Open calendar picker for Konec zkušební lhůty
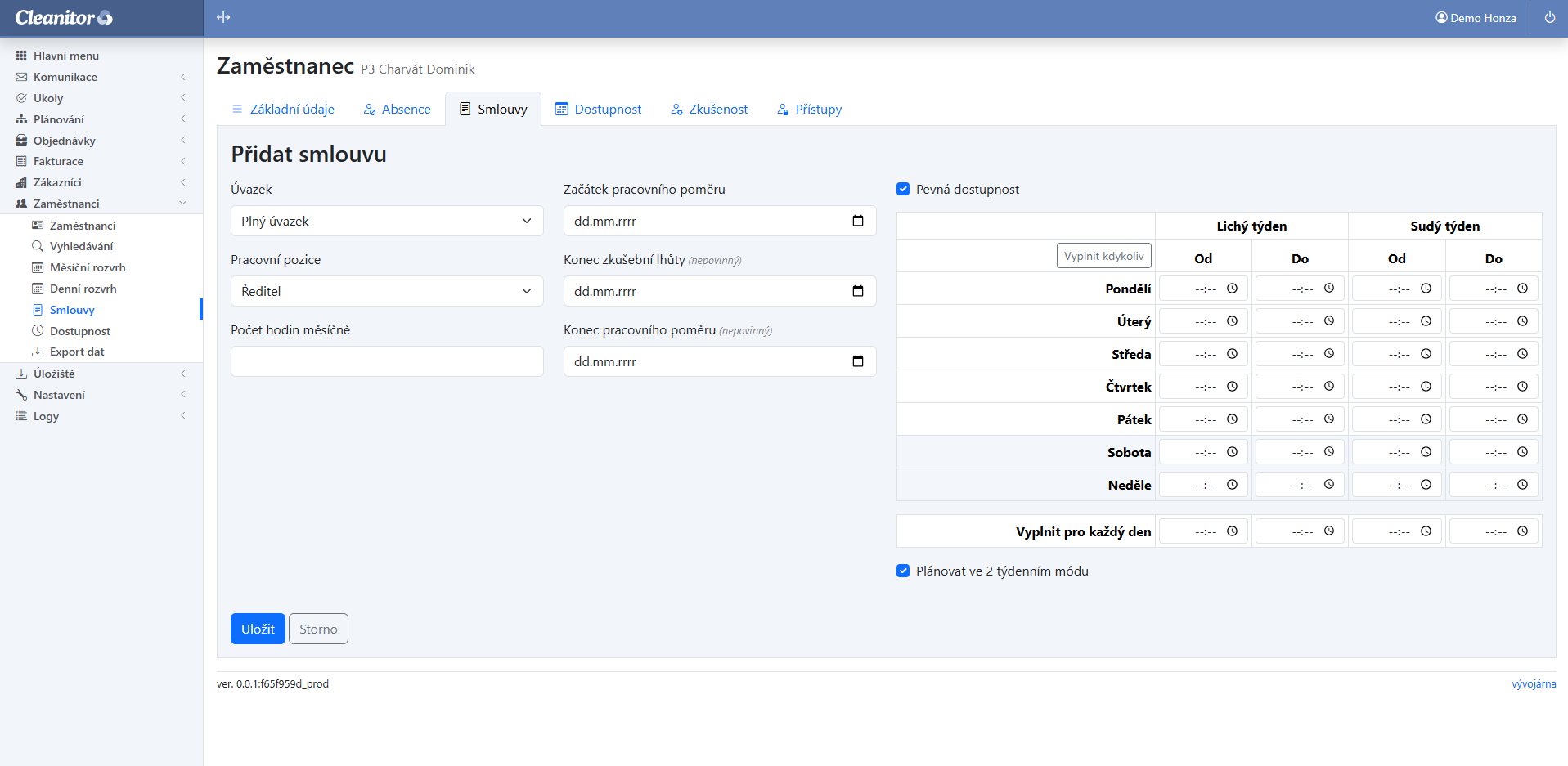Screen dimensions: 1568x766 (857, 291)
